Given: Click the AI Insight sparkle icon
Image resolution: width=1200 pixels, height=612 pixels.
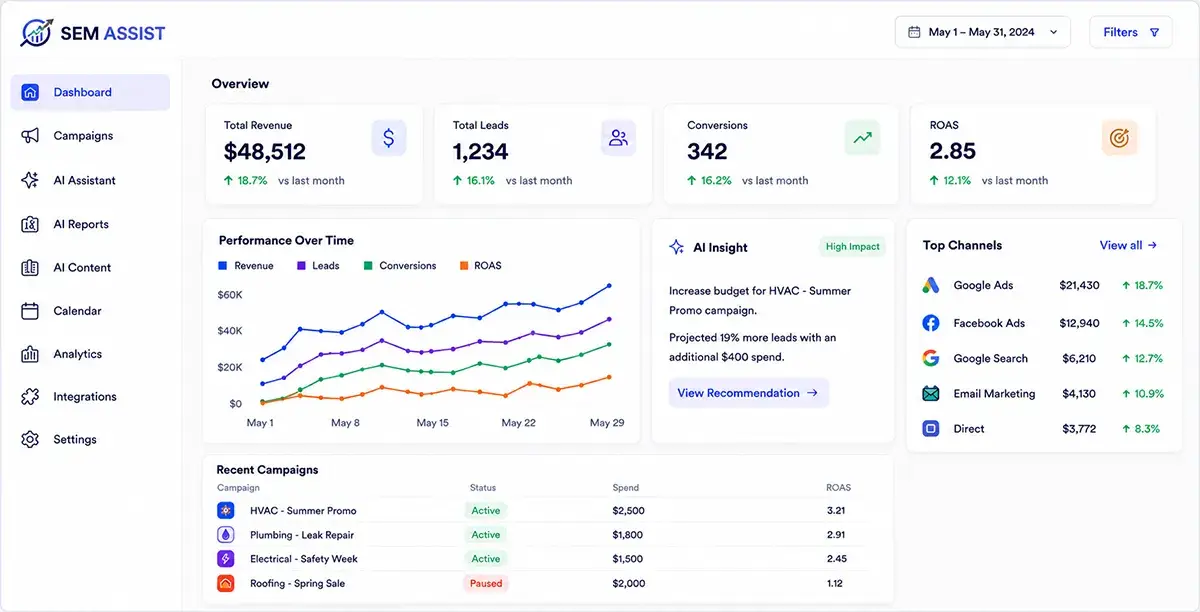Looking at the screenshot, I should pos(677,247).
